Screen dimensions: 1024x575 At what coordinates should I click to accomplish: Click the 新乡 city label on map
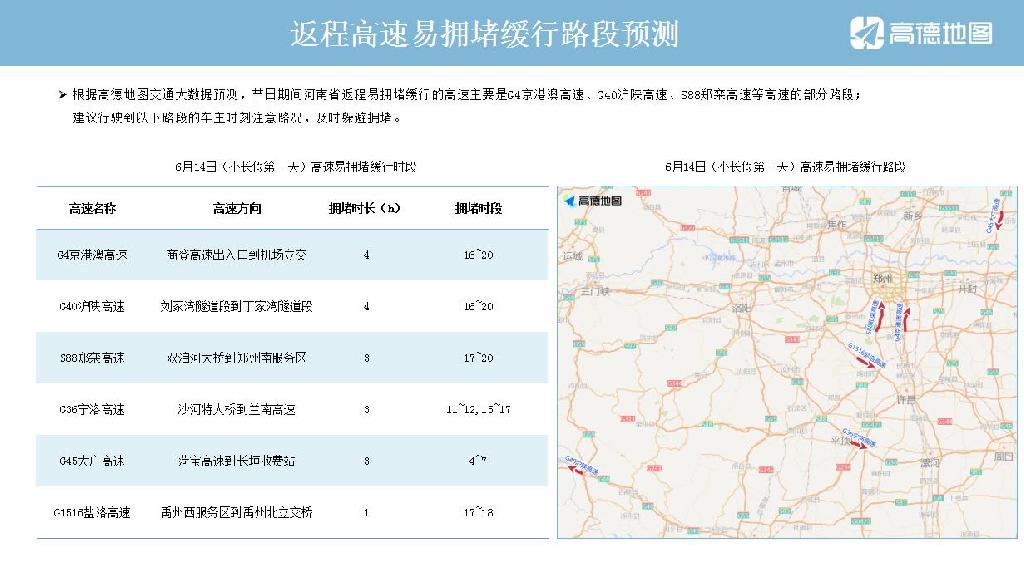pos(912,215)
